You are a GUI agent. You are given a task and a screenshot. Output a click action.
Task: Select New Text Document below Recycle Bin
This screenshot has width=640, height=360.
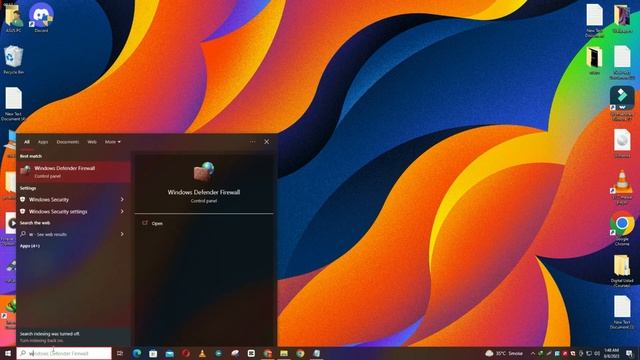13,104
